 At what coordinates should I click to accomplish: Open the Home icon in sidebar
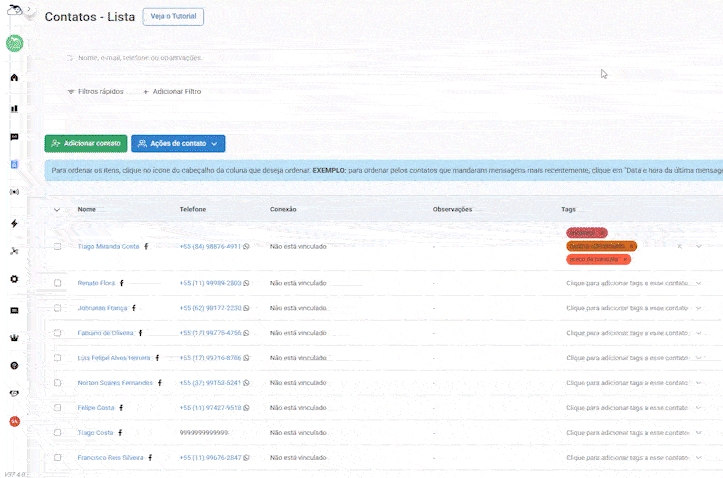(x=14, y=77)
